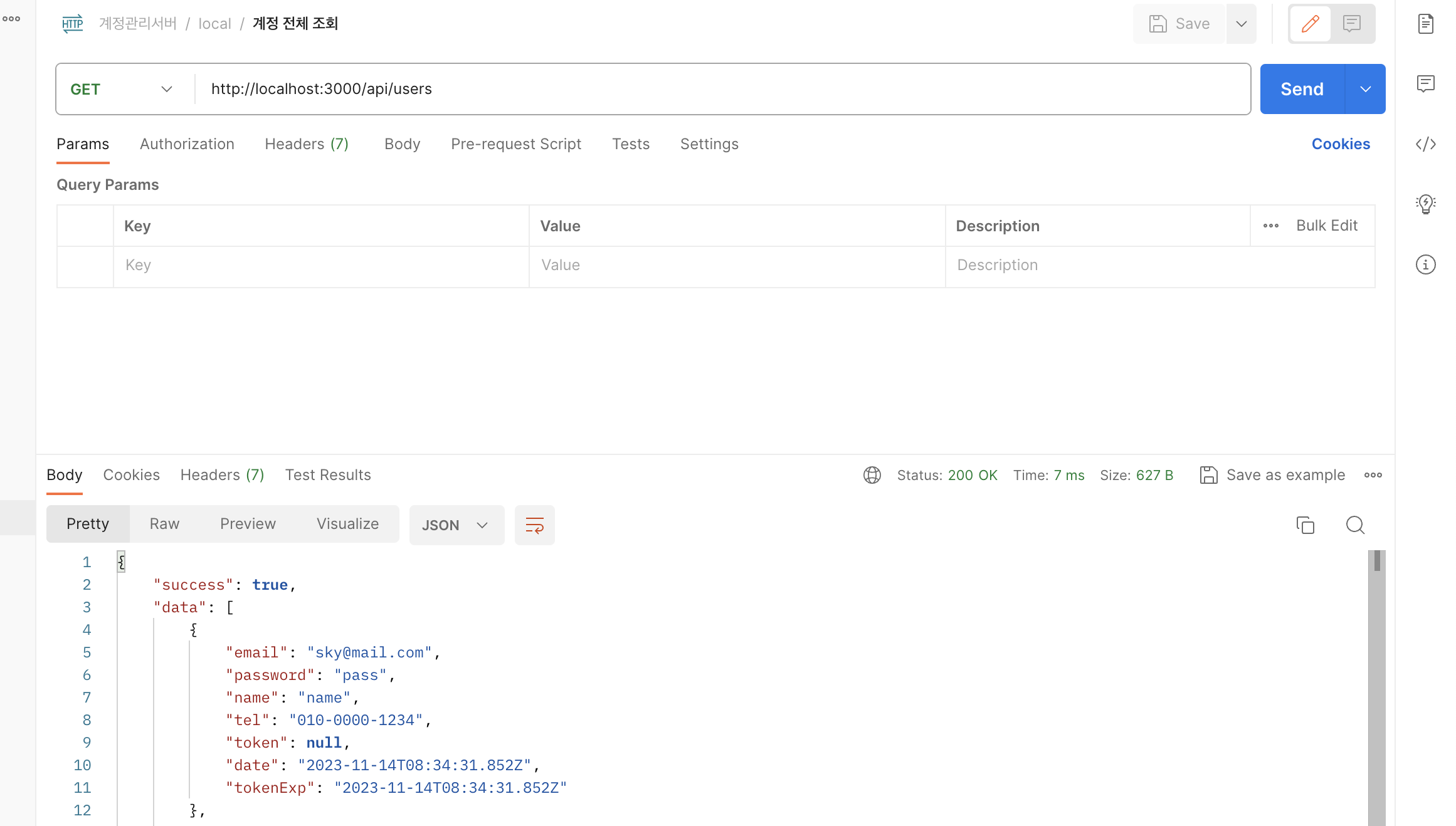Click the Save floppy disk icon

coord(1158,24)
